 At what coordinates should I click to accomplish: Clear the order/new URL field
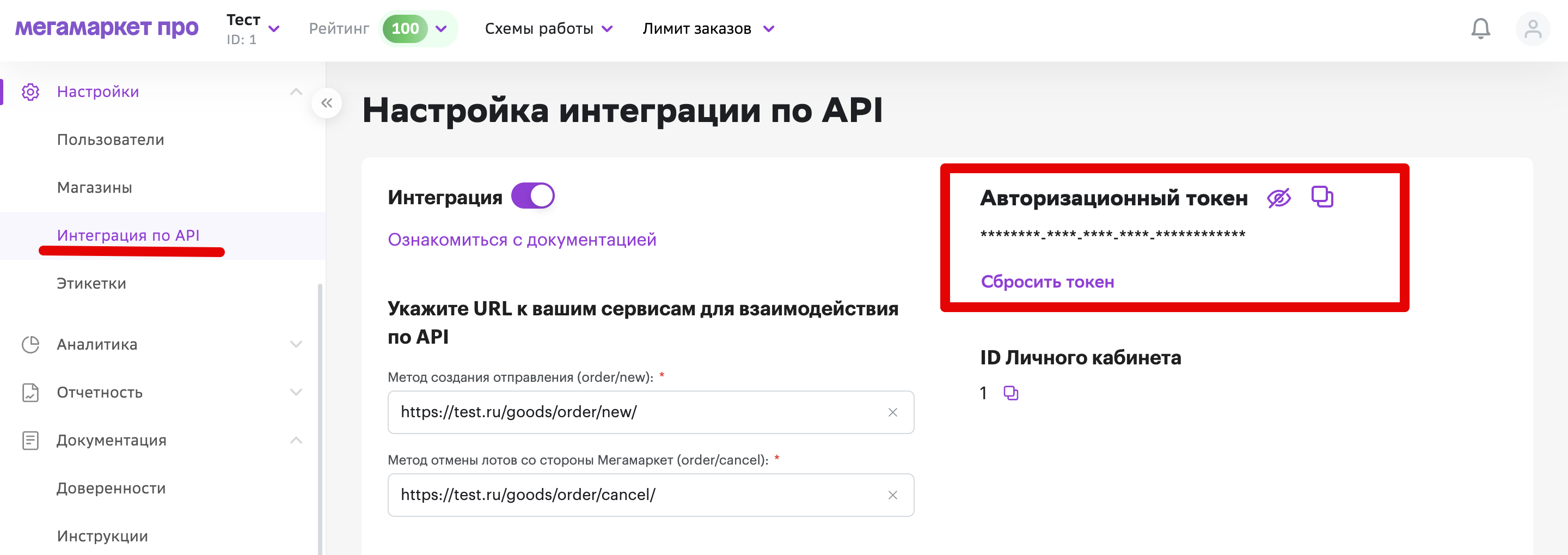coord(892,412)
